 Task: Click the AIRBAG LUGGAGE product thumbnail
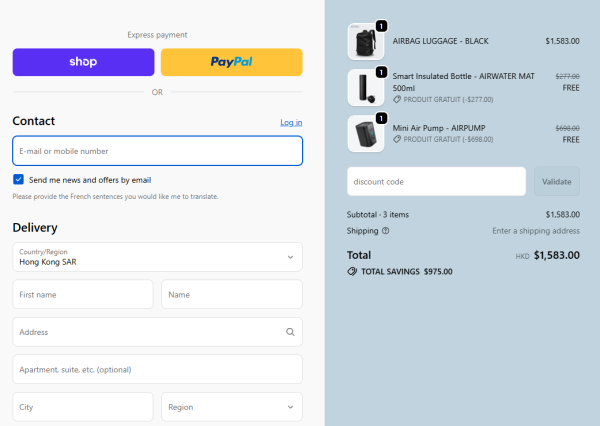click(x=365, y=42)
